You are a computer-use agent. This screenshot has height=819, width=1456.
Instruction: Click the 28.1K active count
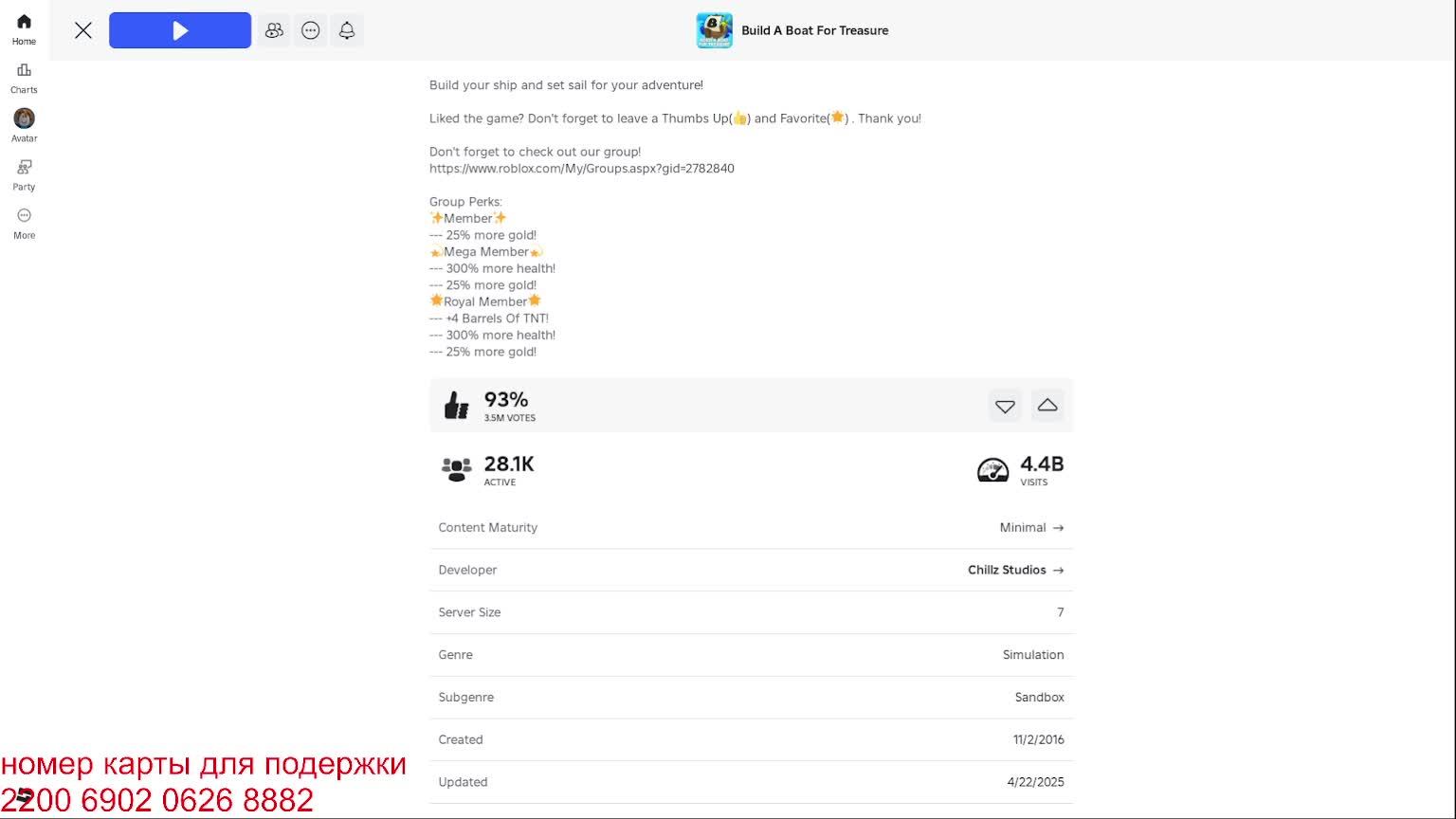(509, 464)
